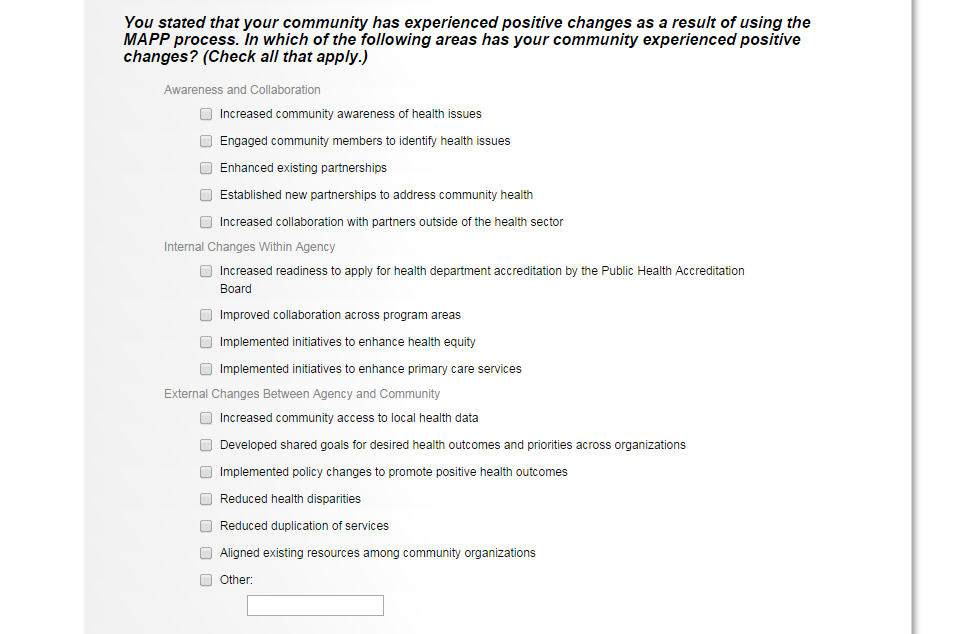This screenshot has width=957, height=634.
Task: Check 'Increased readiness to apply for accreditation'
Action: (x=206, y=271)
